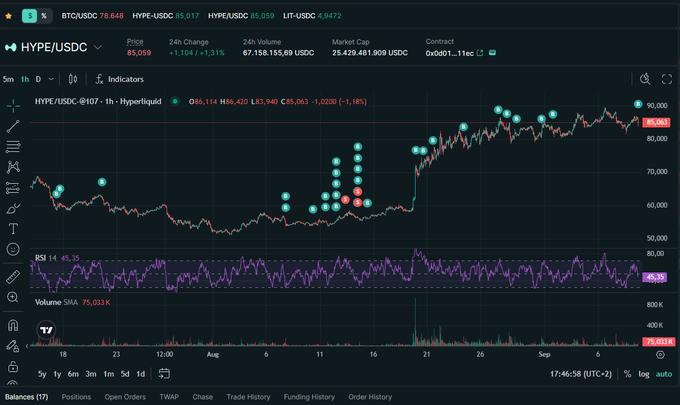680x405 pixels.
Task: Click the Volume SMA indicator label
Action: (56, 302)
